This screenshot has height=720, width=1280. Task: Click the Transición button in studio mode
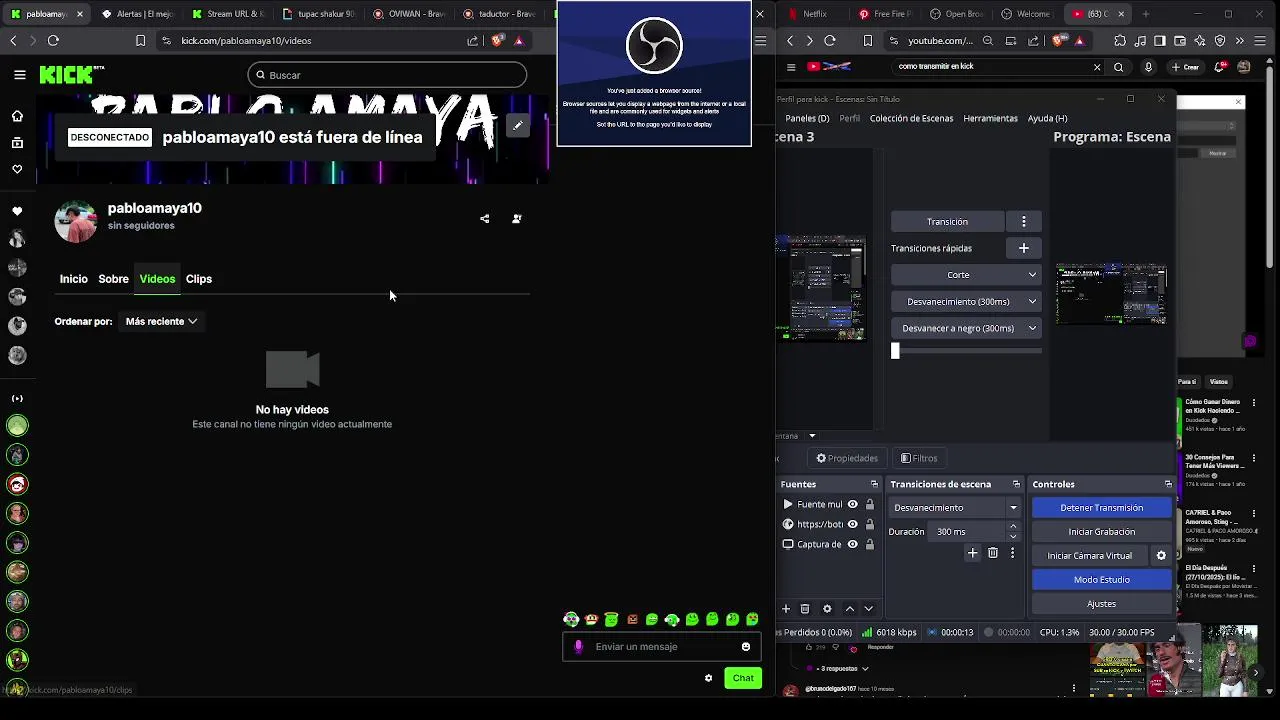point(947,222)
